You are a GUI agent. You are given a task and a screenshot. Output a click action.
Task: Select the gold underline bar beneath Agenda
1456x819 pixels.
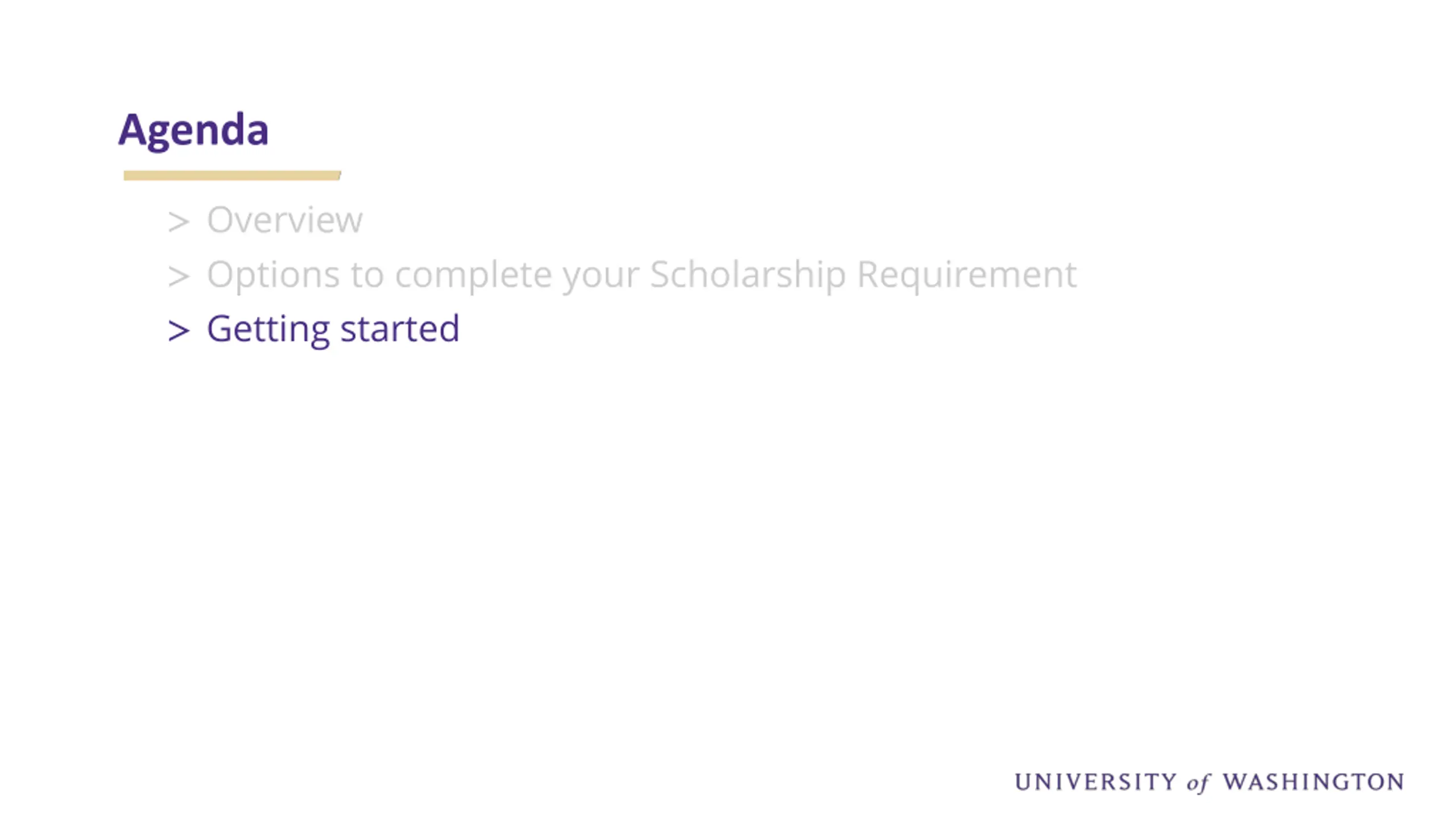point(232,176)
